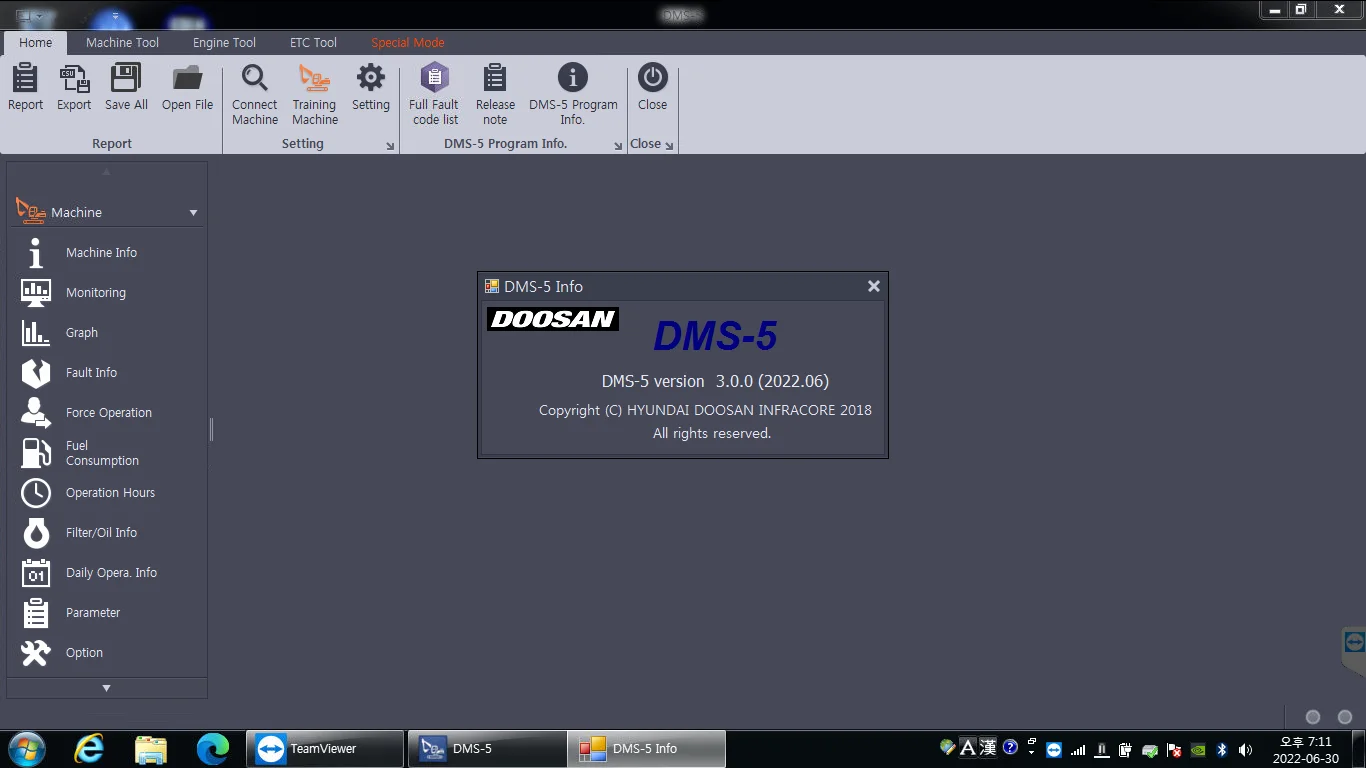1366x768 pixels.
Task: Click the copyright line mentioning HYUNDAI DOOSAN INFRACORE
Action: [705, 410]
